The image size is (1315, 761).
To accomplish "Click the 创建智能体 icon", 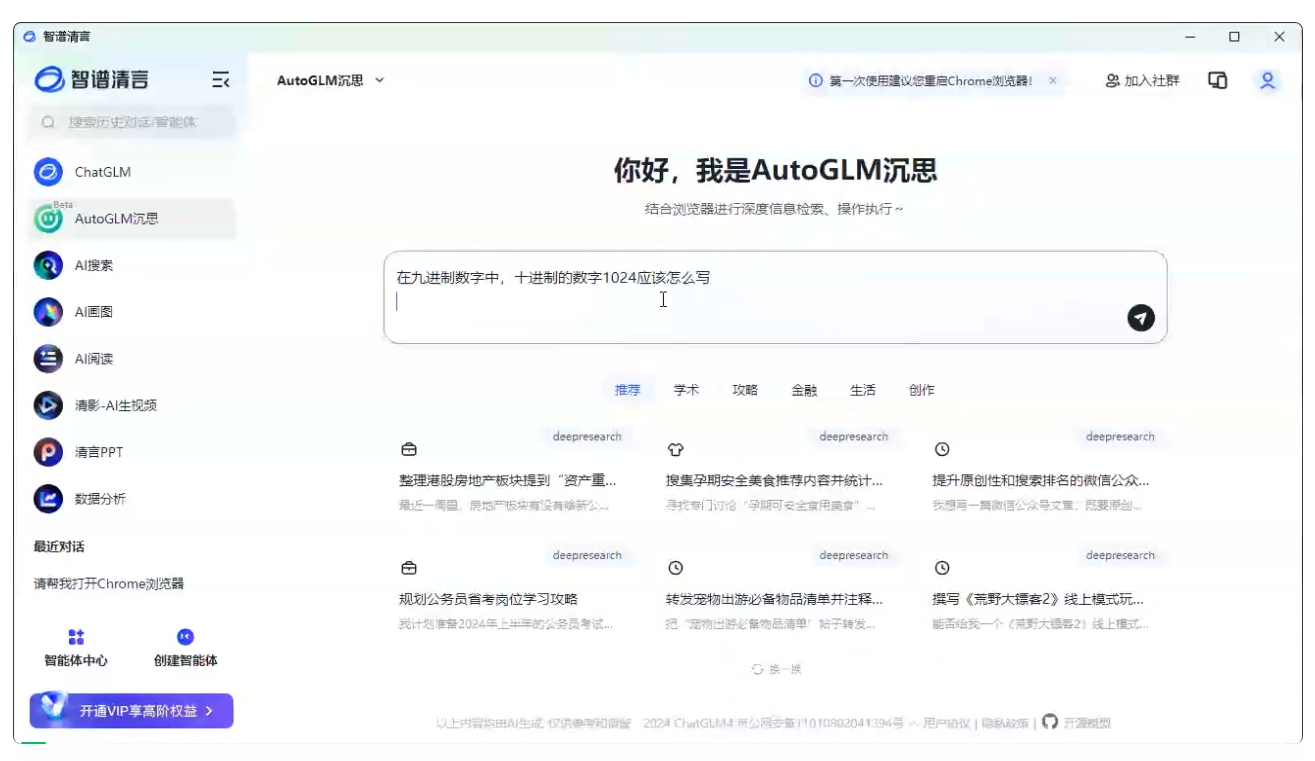I will [x=185, y=637].
